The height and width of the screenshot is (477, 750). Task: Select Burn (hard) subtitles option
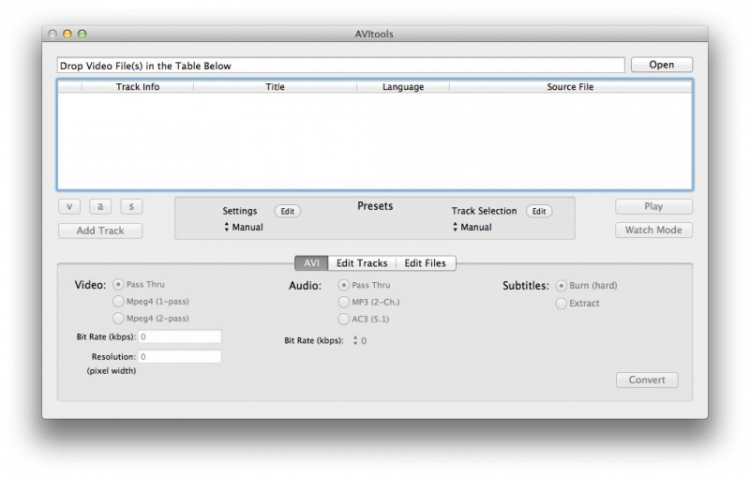point(561,286)
